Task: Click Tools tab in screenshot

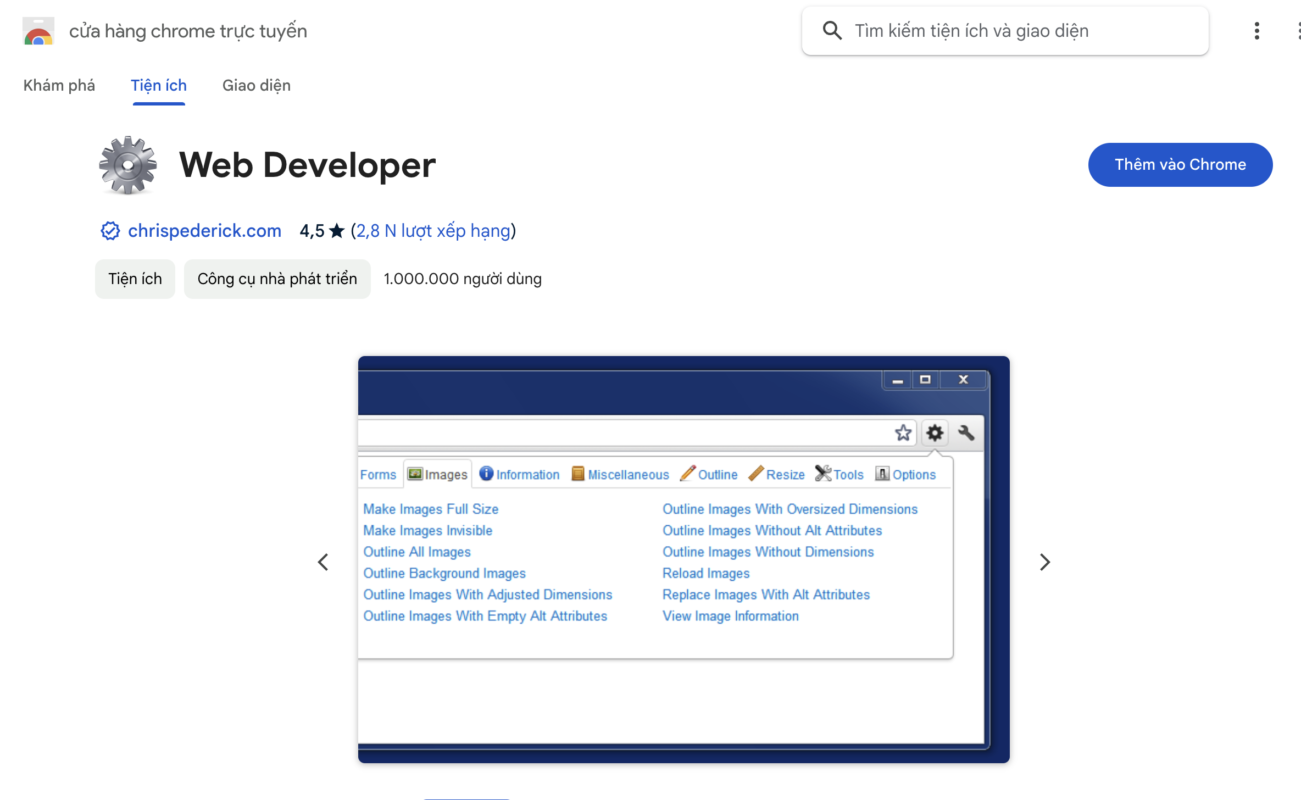Action: pyautogui.click(x=839, y=474)
